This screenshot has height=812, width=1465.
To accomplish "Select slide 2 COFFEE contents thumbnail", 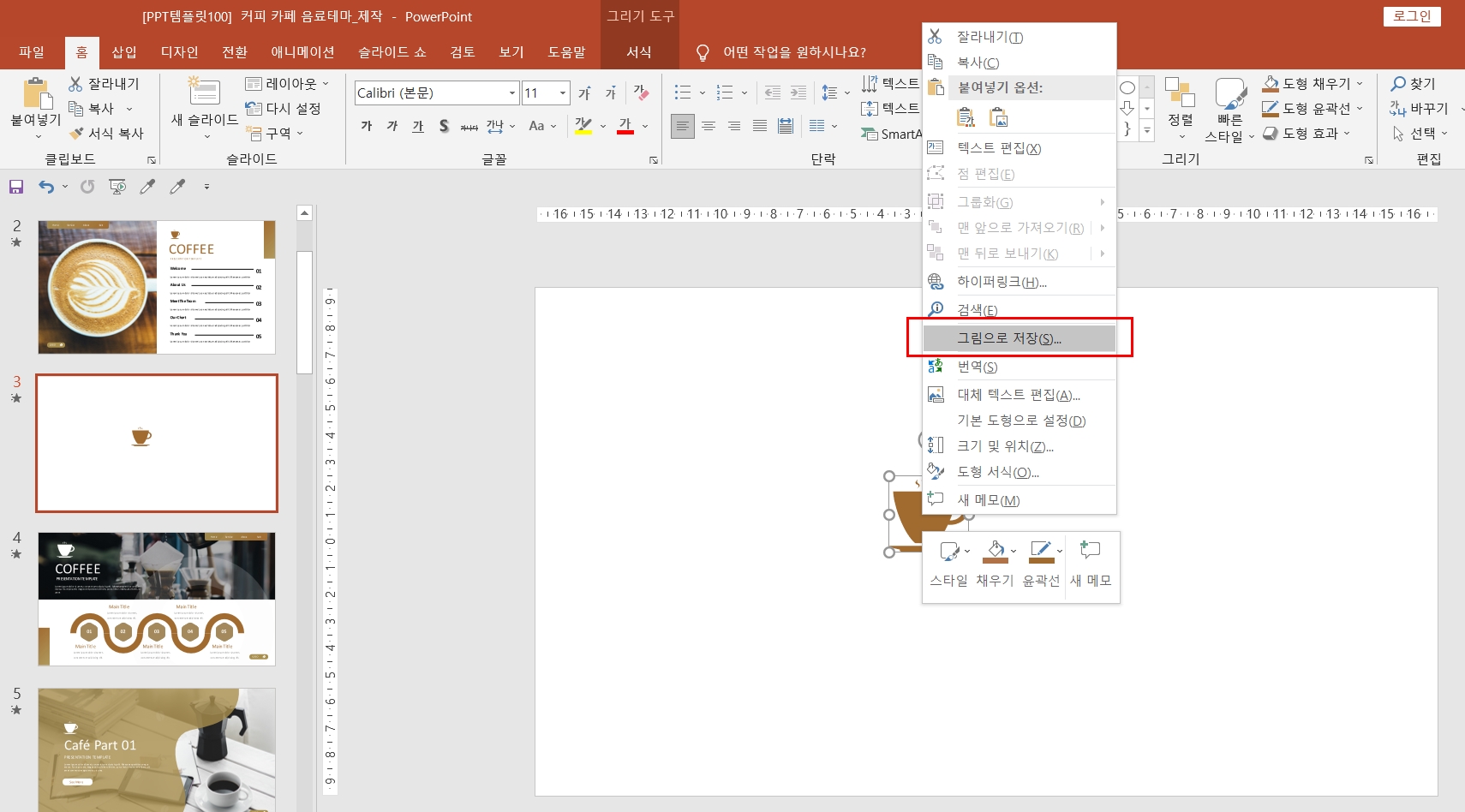I will click(x=157, y=287).
